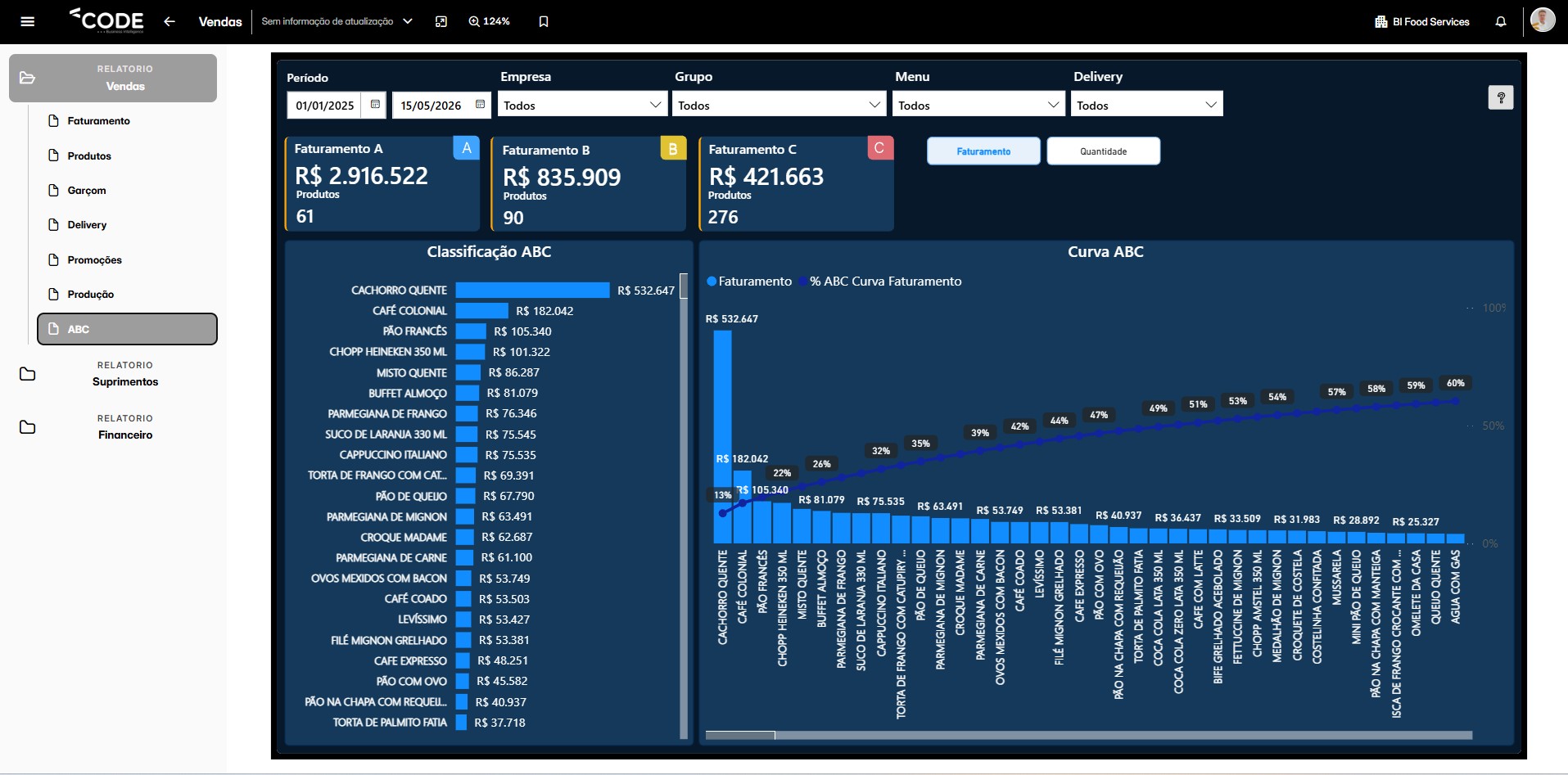Click the Faturamento A badge
This screenshot has width=1568, height=775.
467,148
